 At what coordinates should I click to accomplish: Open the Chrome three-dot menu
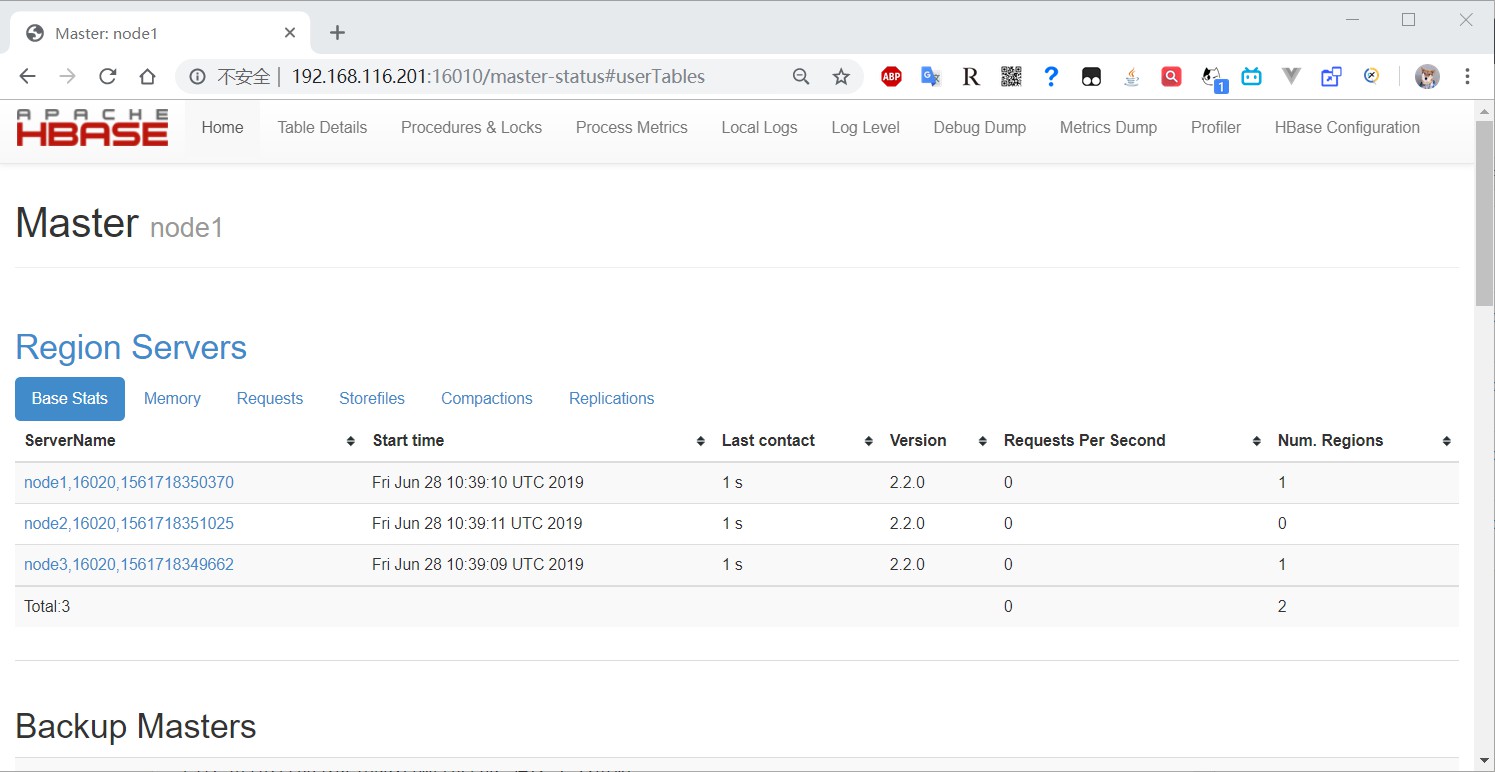coord(1467,77)
